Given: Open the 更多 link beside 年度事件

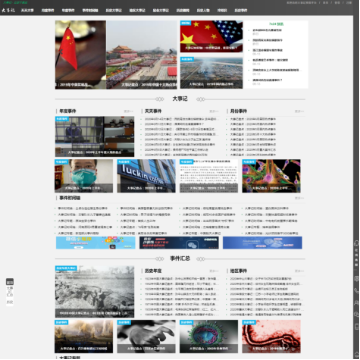Looking at the screenshot, I should [x=128, y=111].
